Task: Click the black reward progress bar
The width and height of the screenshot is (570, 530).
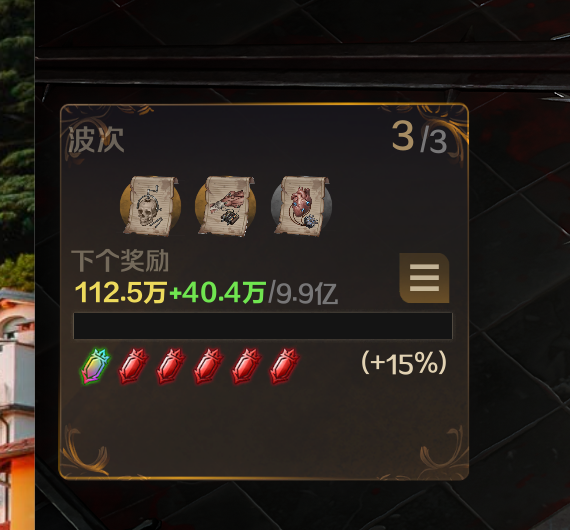Action: 263,326
